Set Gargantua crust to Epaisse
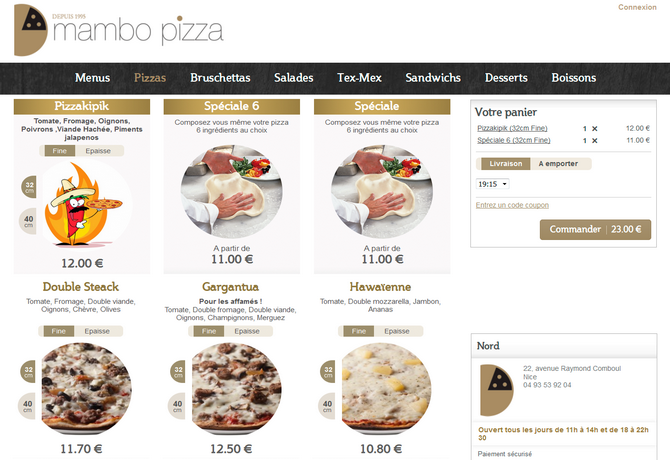 [x=248, y=331]
